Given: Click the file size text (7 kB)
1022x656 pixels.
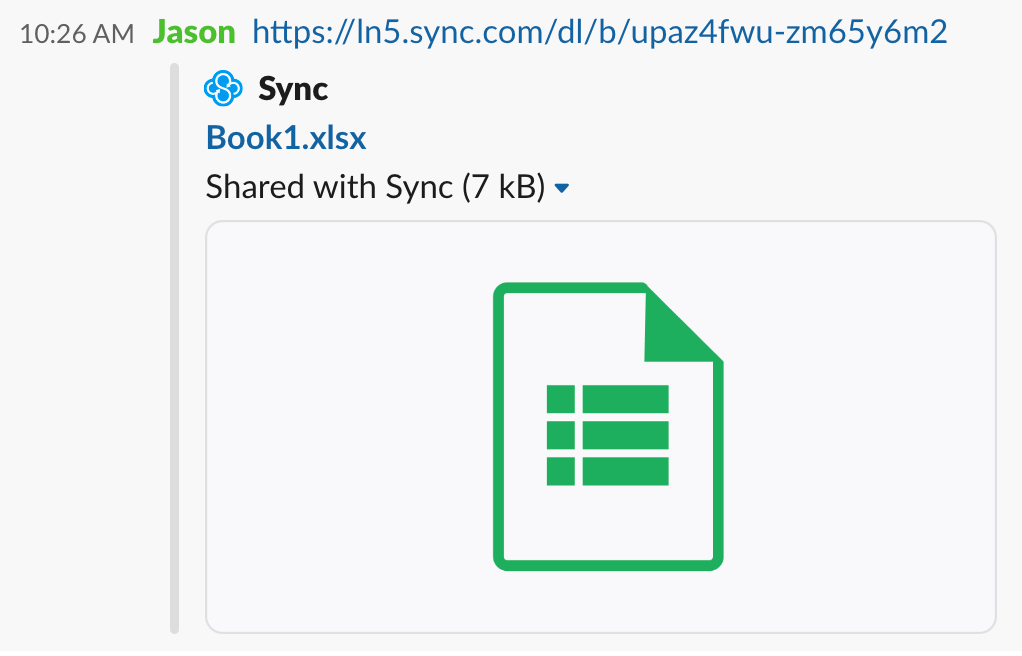Looking at the screenshot, I should 502,186.
